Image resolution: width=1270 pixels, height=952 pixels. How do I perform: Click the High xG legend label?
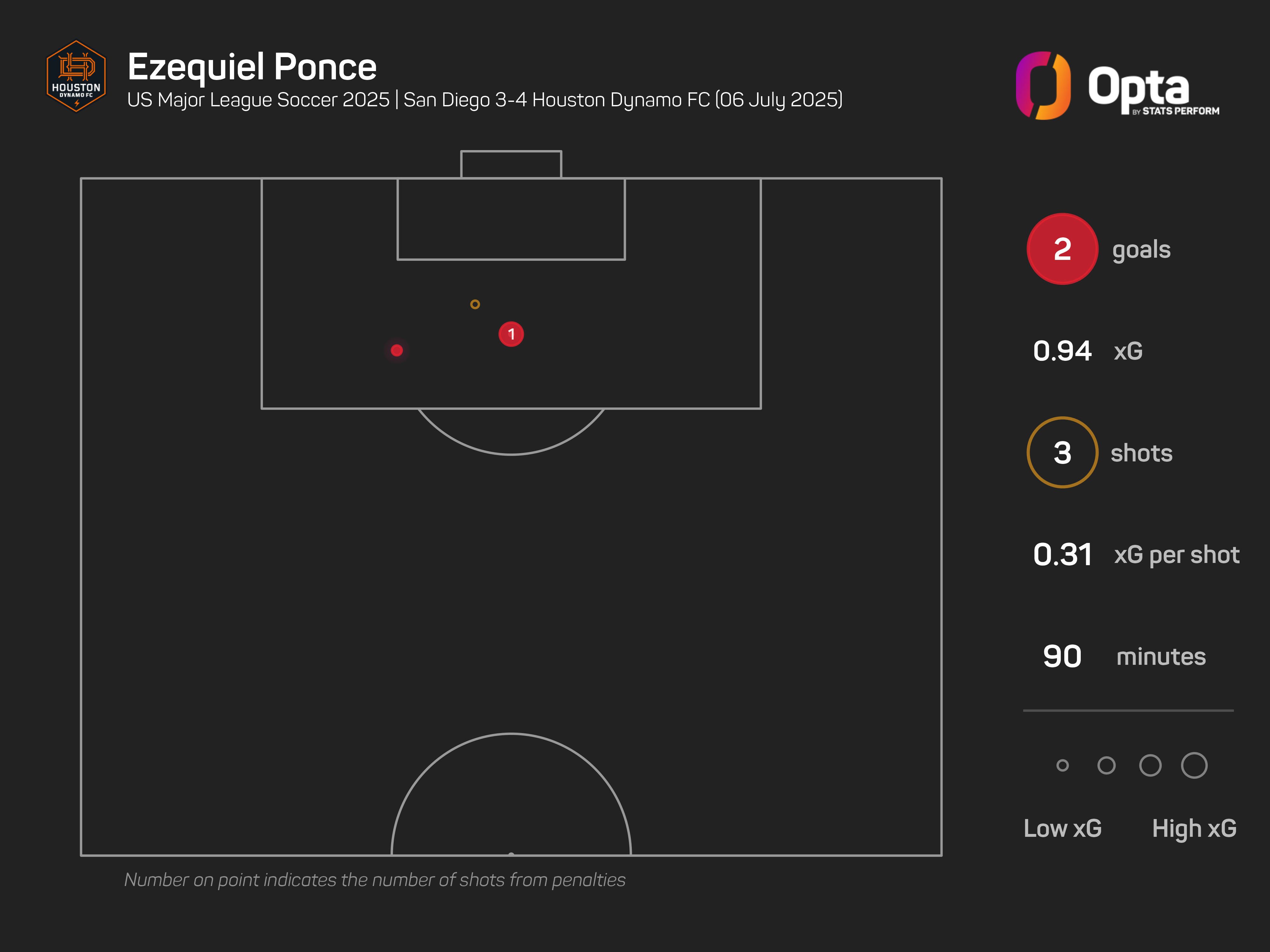(1194, 828)
